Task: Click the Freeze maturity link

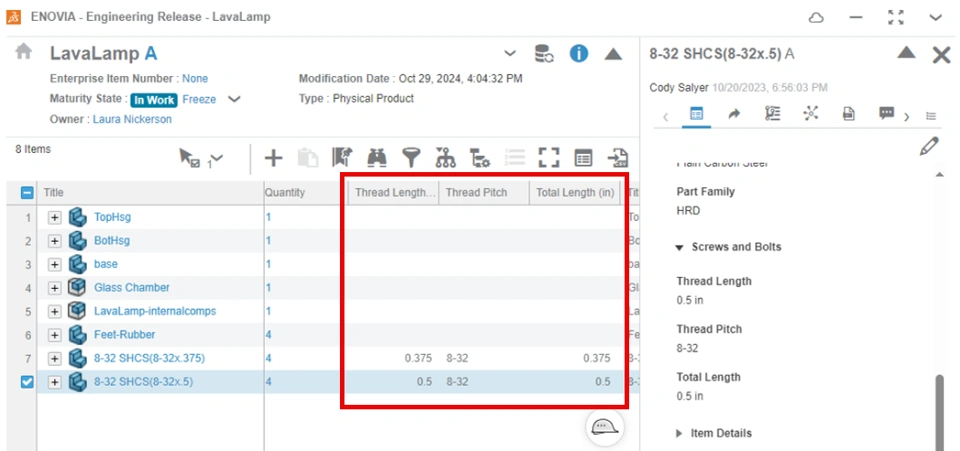Action: tap(199, 99)
